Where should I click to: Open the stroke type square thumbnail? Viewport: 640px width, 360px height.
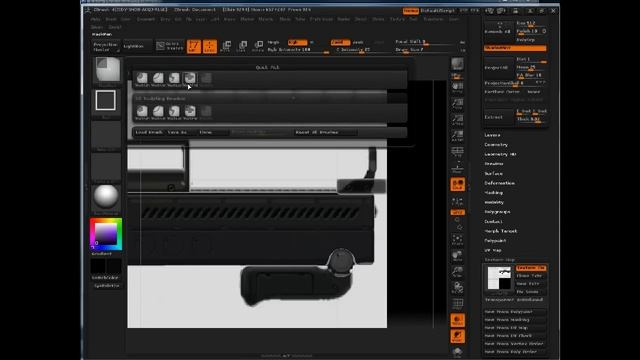[x=105, y=100]
